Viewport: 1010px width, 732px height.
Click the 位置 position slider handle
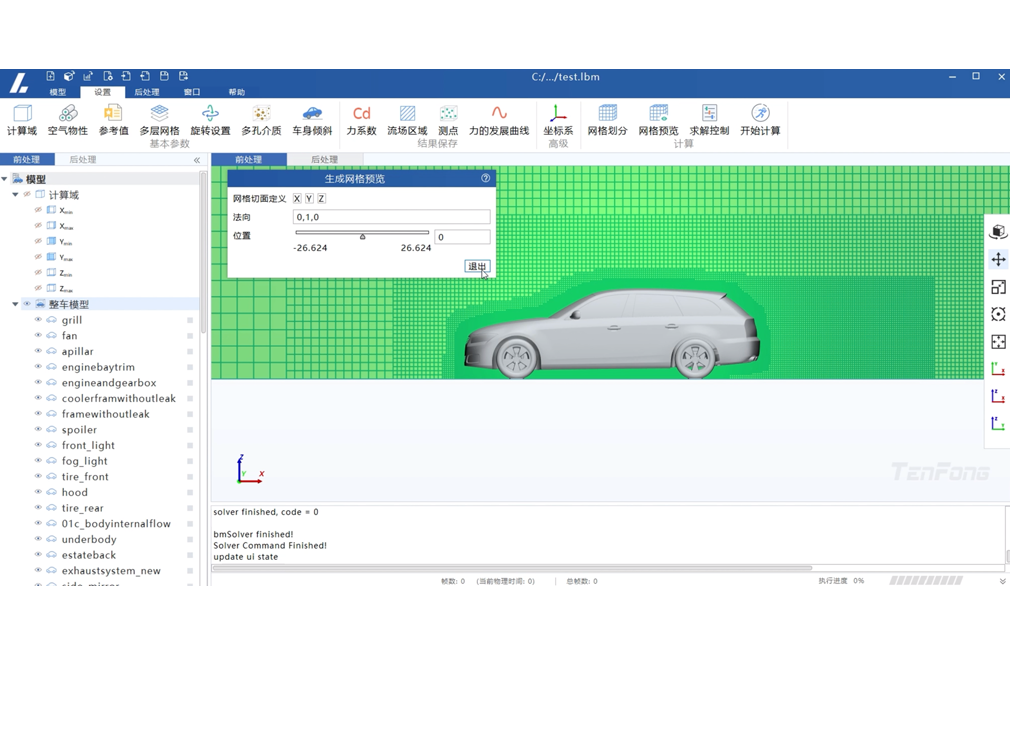click(x=362, y=237)
